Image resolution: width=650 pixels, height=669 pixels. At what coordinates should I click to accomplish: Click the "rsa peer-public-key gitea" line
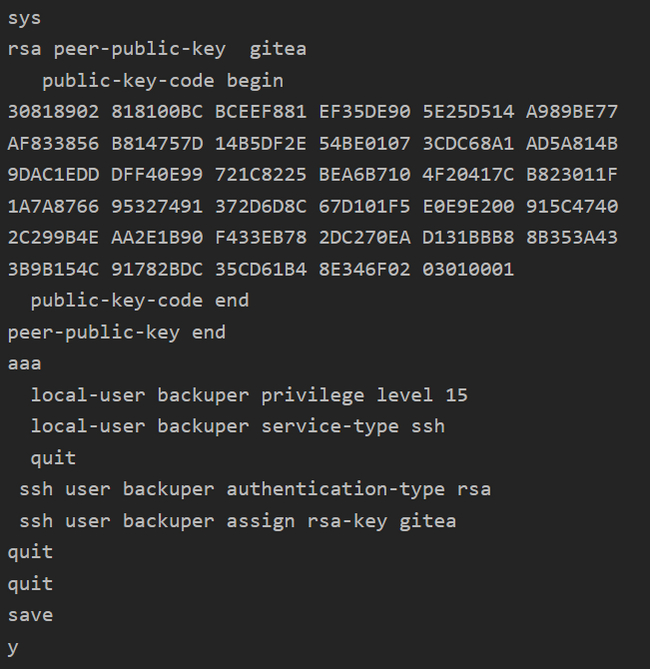click(157, 48)
